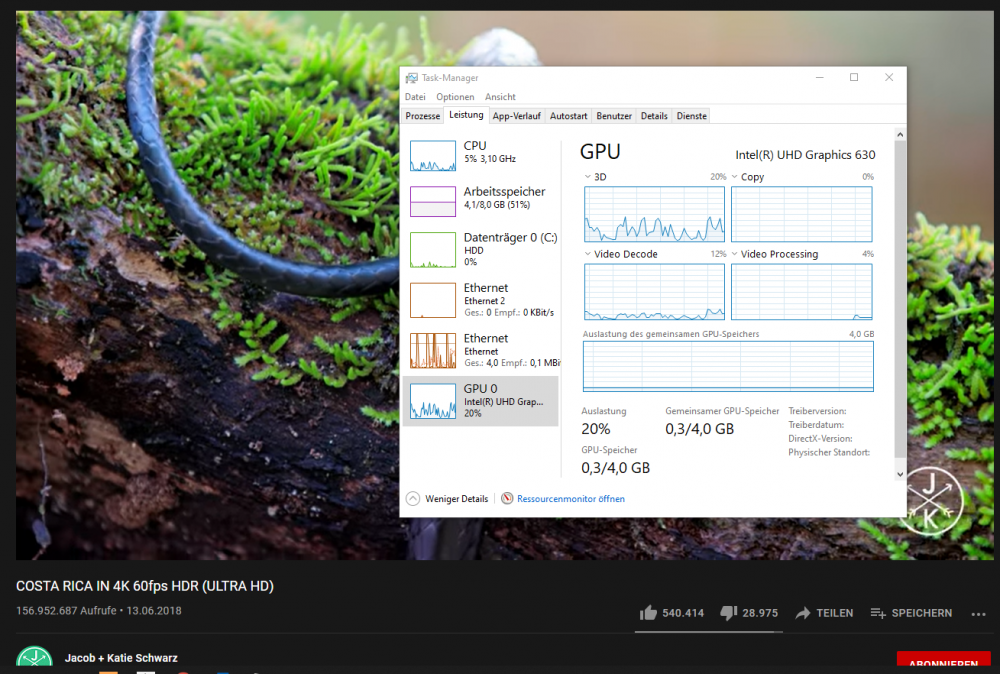1000x674 pixels.
Task: Click the 156.952.687 Aufrufe view count
Action: (x=66, y=611)
